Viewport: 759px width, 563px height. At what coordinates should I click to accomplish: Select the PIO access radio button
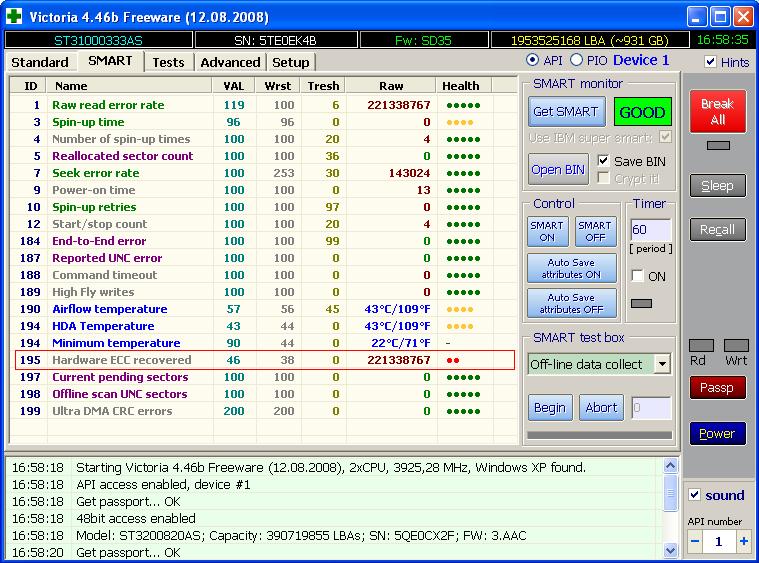pos(576,60)
